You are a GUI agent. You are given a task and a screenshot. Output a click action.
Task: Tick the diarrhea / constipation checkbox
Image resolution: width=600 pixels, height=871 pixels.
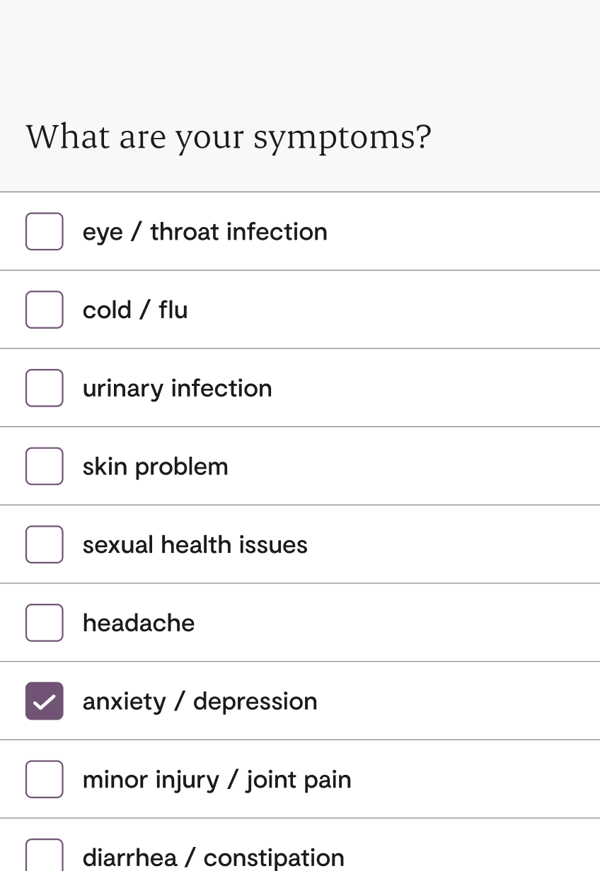click(x=44, y=855)
